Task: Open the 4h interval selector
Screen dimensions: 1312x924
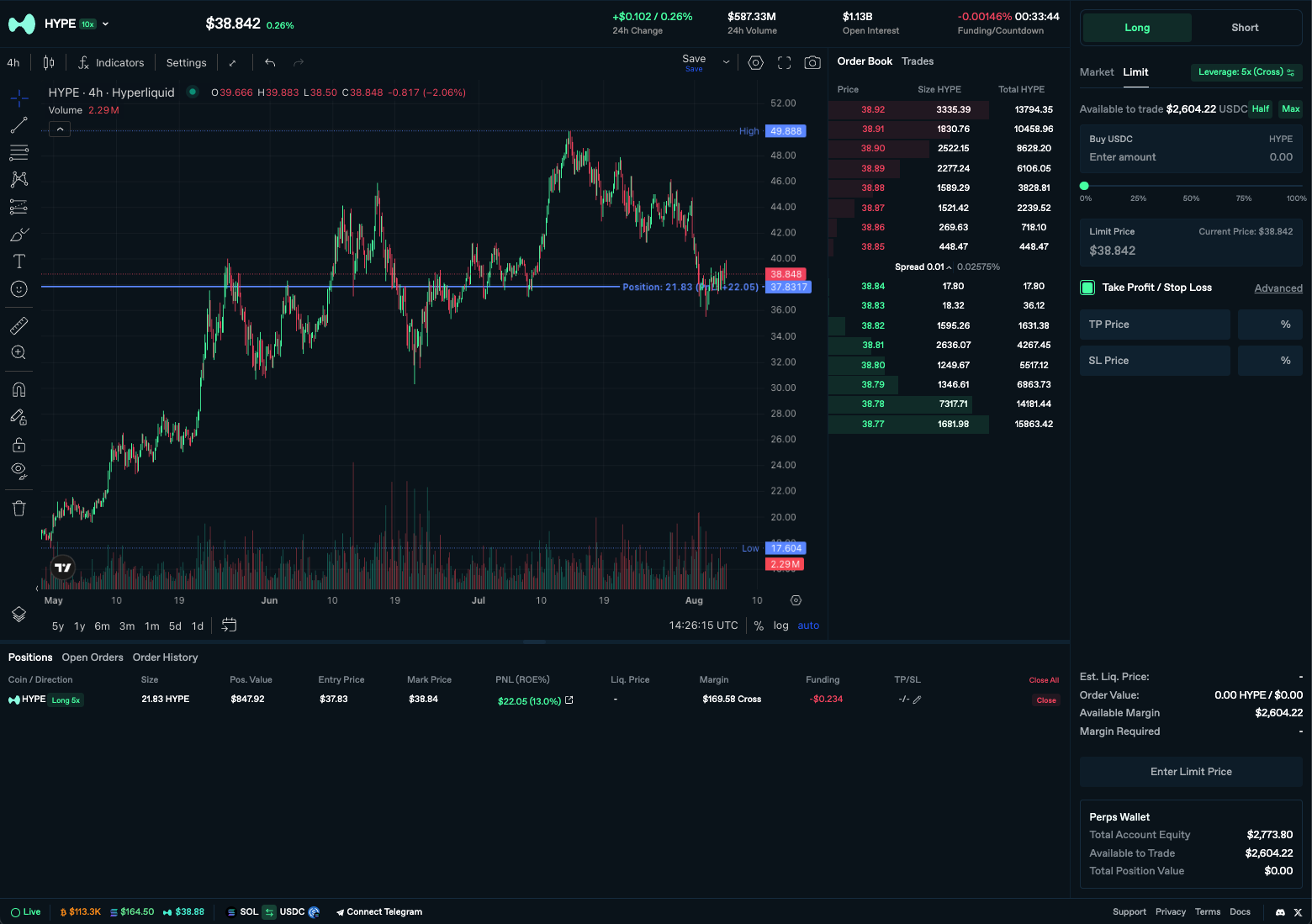Action: coord(13,62)
